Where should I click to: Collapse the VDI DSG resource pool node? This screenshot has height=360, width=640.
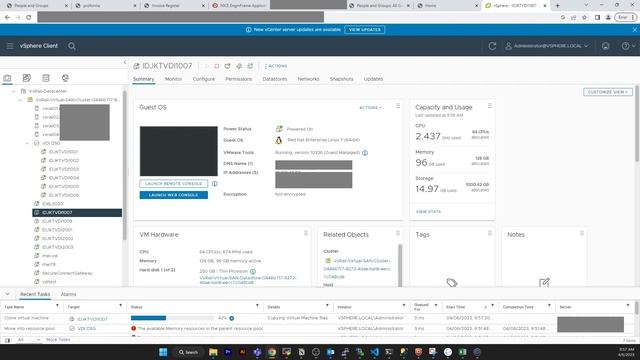point(27,143)
